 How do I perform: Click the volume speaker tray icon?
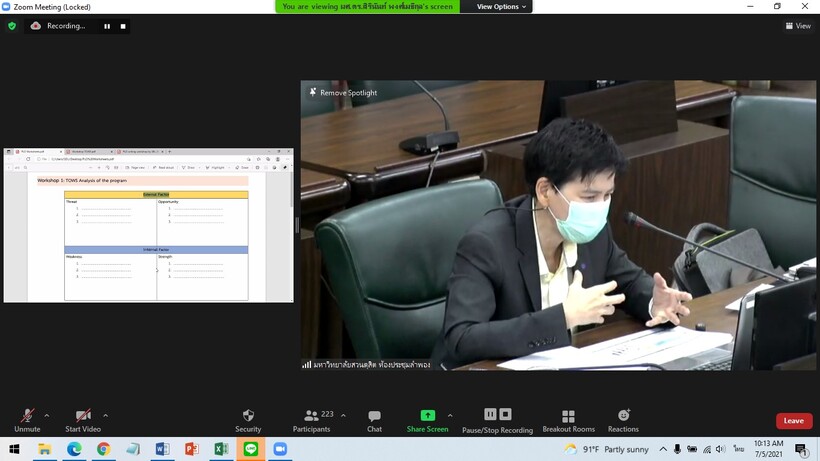[x=721, y=449]
